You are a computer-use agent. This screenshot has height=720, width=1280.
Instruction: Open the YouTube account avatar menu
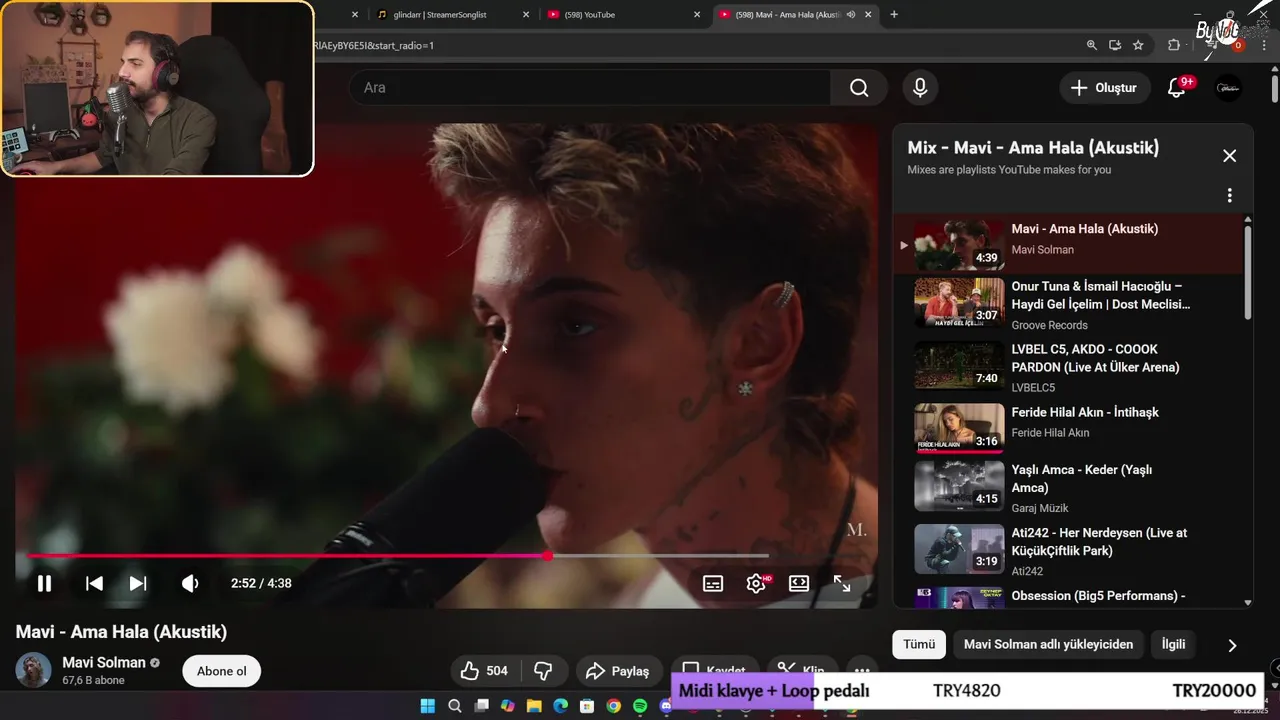pos(1228,88)
